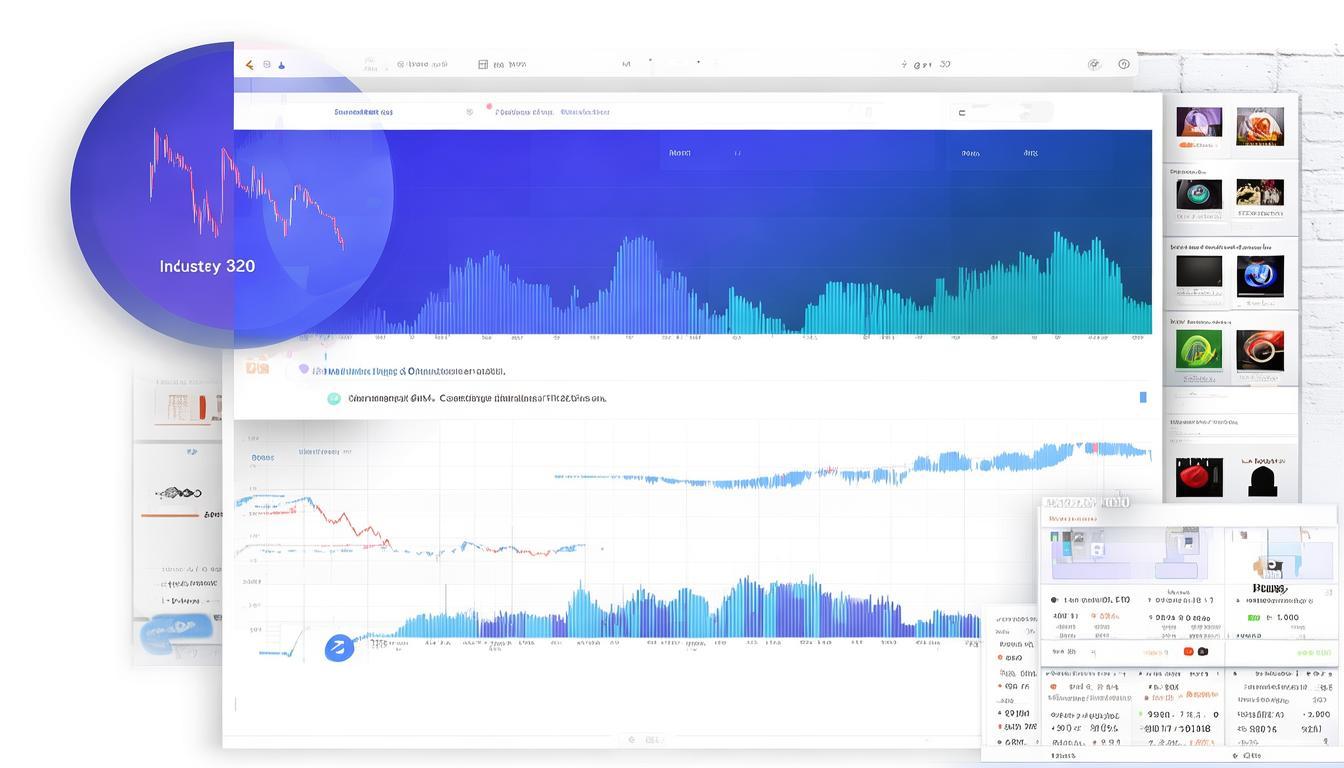Click the teal circle icon on the second legend row
The height and width of the screenshot is (768, 1344).
pyautogui.click(x=334, y=398)
